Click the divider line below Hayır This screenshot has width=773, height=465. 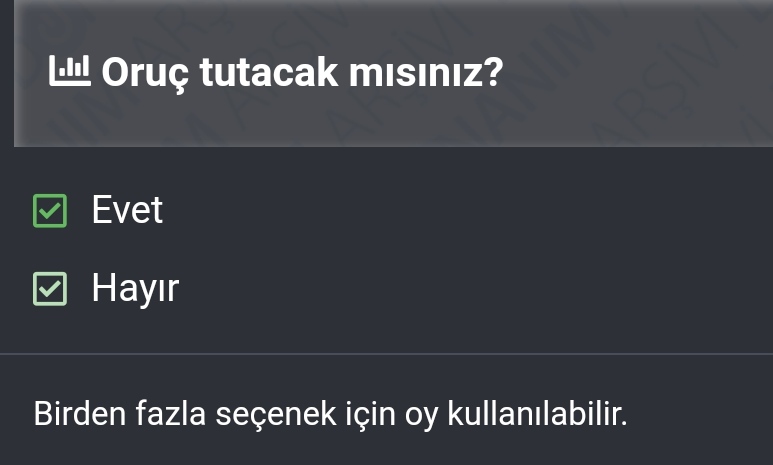tap(386, 354)
